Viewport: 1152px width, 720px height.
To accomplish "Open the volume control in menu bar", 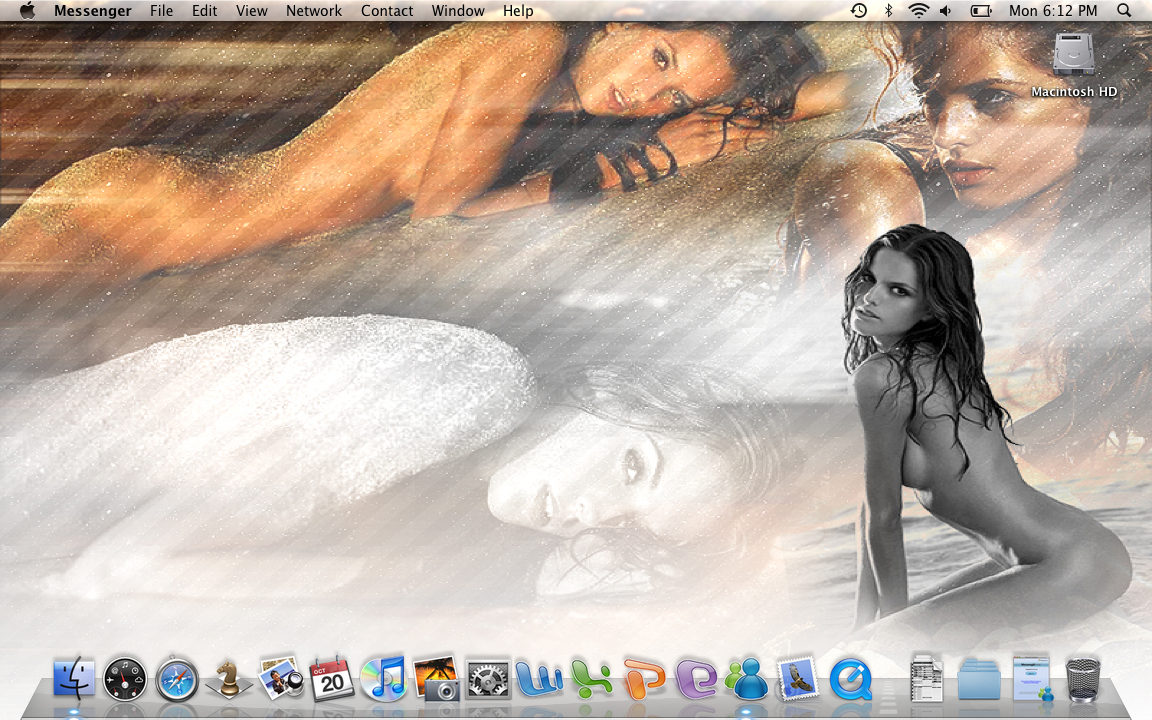I will click(x=946, y=11).
